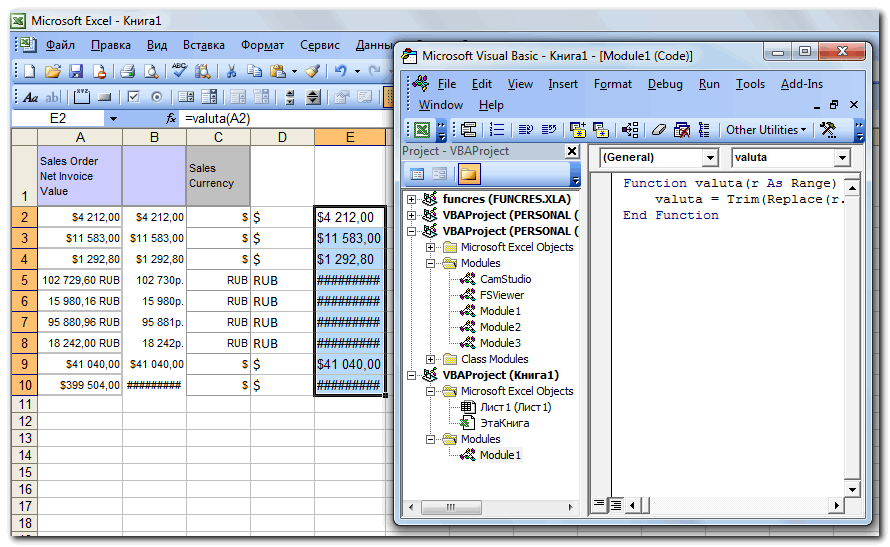Run the ABC Spelling check icon

click(179, 71)
